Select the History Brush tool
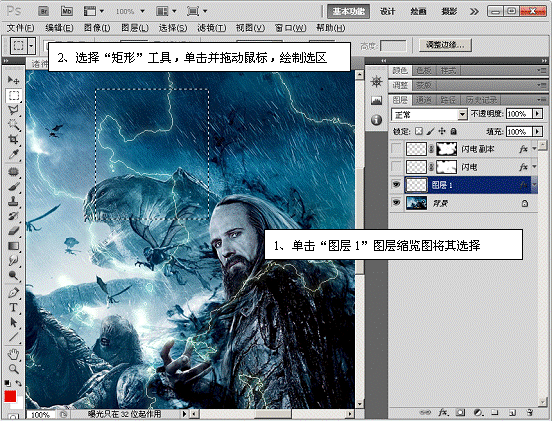Viewport: 552px width, 421px height. 13,216
